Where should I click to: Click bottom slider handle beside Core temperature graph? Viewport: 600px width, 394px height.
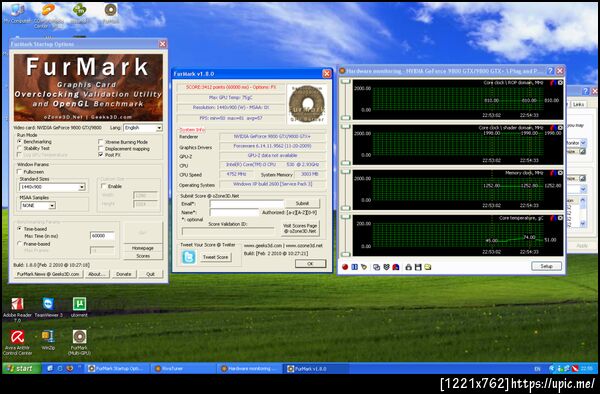[x=346, y=254]
